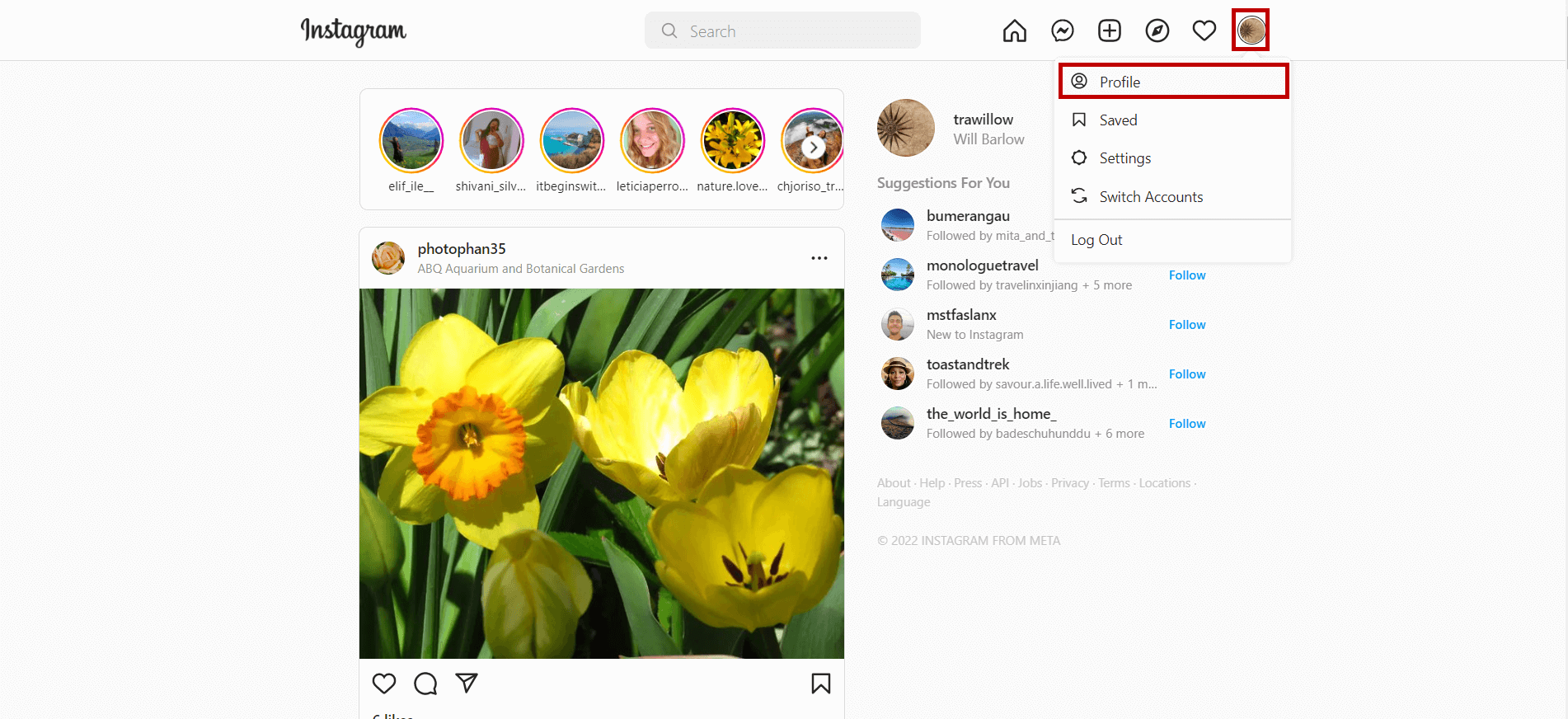Open the Privacy footer link
The height and width of the screenshot is (719, 1568).
(1070, 483)
